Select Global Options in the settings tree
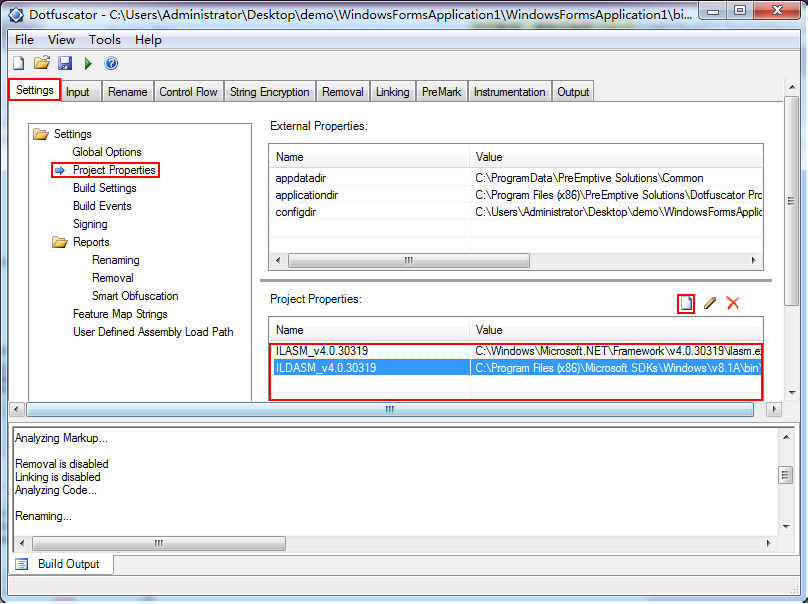 [107, 152]
